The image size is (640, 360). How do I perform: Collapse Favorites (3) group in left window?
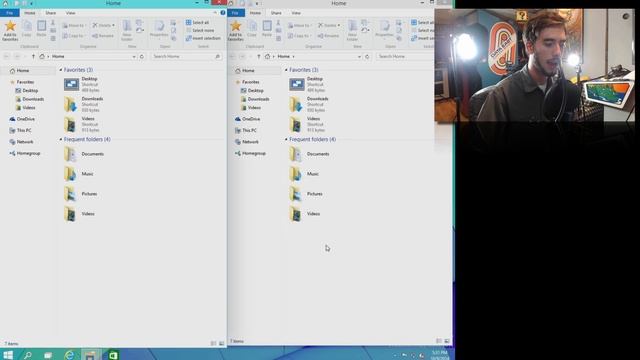point(61,70)
